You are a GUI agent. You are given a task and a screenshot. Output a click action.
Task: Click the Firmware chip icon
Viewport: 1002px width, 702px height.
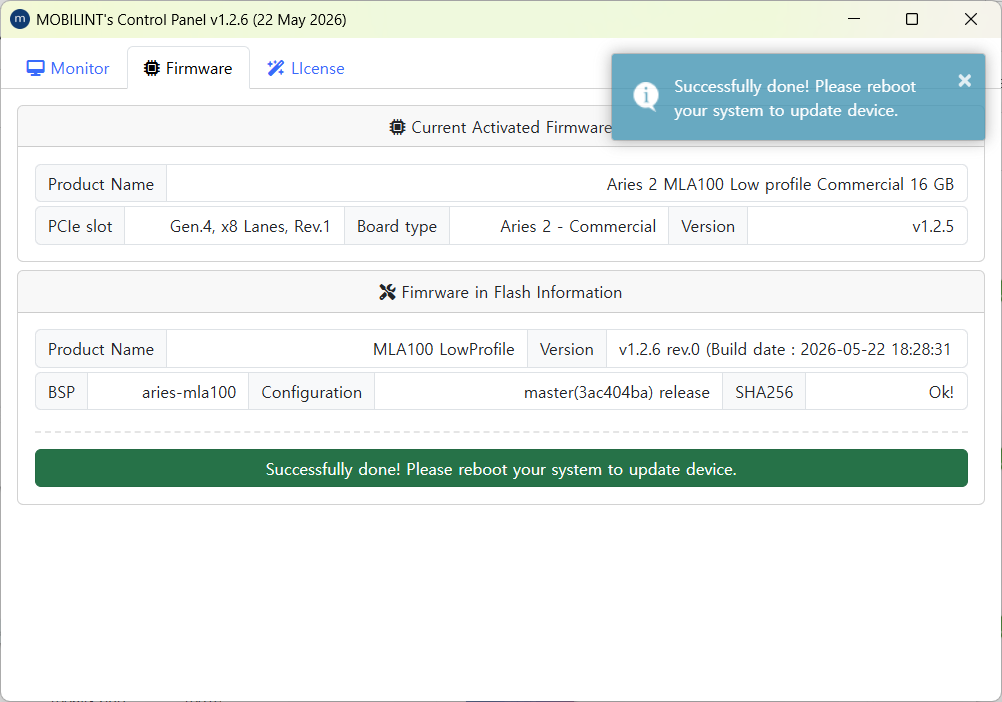pyautogui.click(x=151, y=68)
